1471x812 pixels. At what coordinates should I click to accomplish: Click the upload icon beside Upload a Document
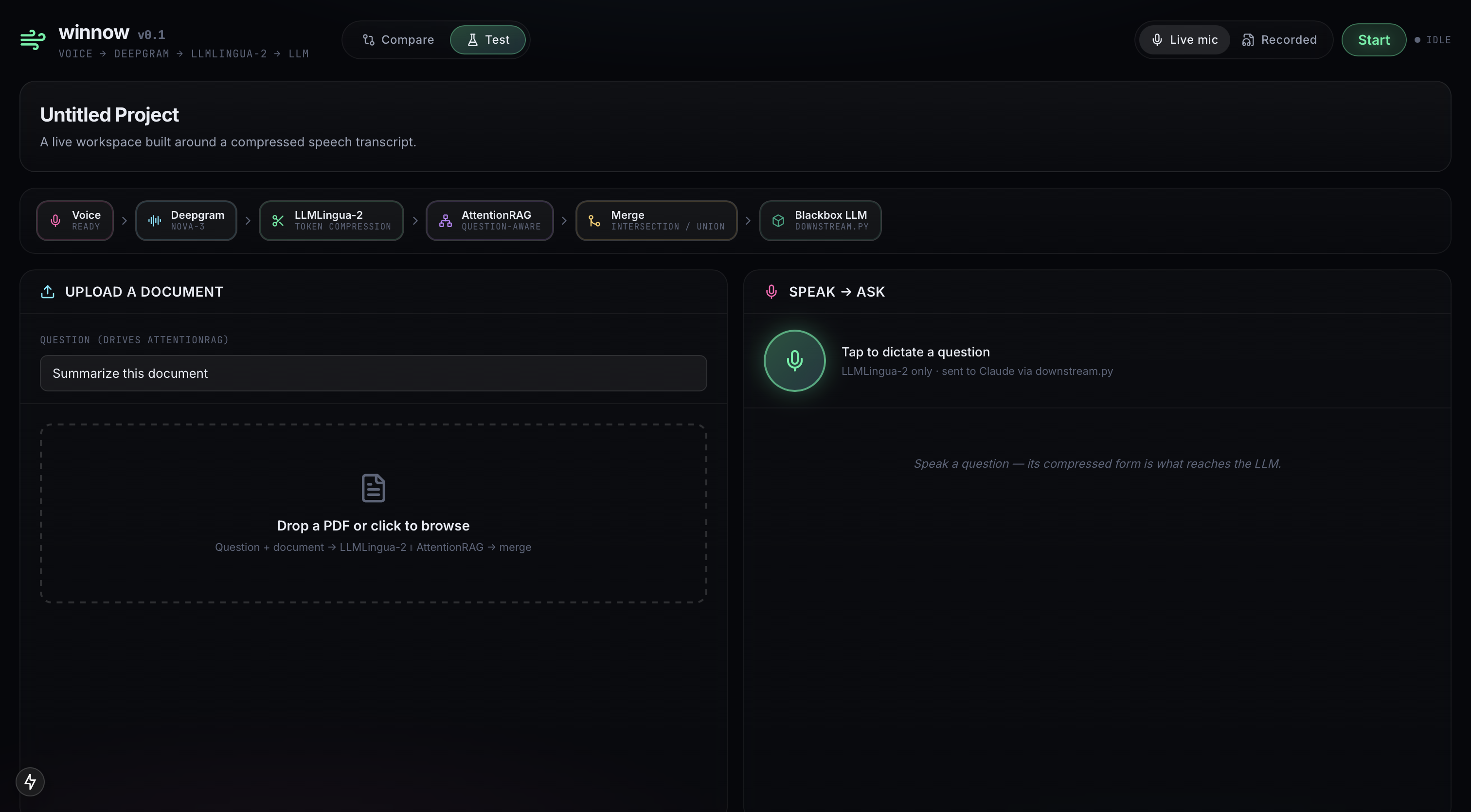click(48, 292)
